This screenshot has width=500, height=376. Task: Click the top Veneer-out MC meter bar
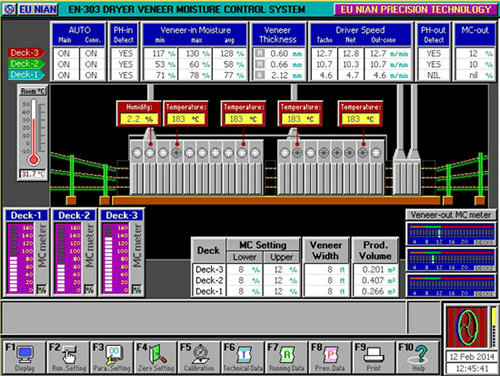(x=451, y=234)
